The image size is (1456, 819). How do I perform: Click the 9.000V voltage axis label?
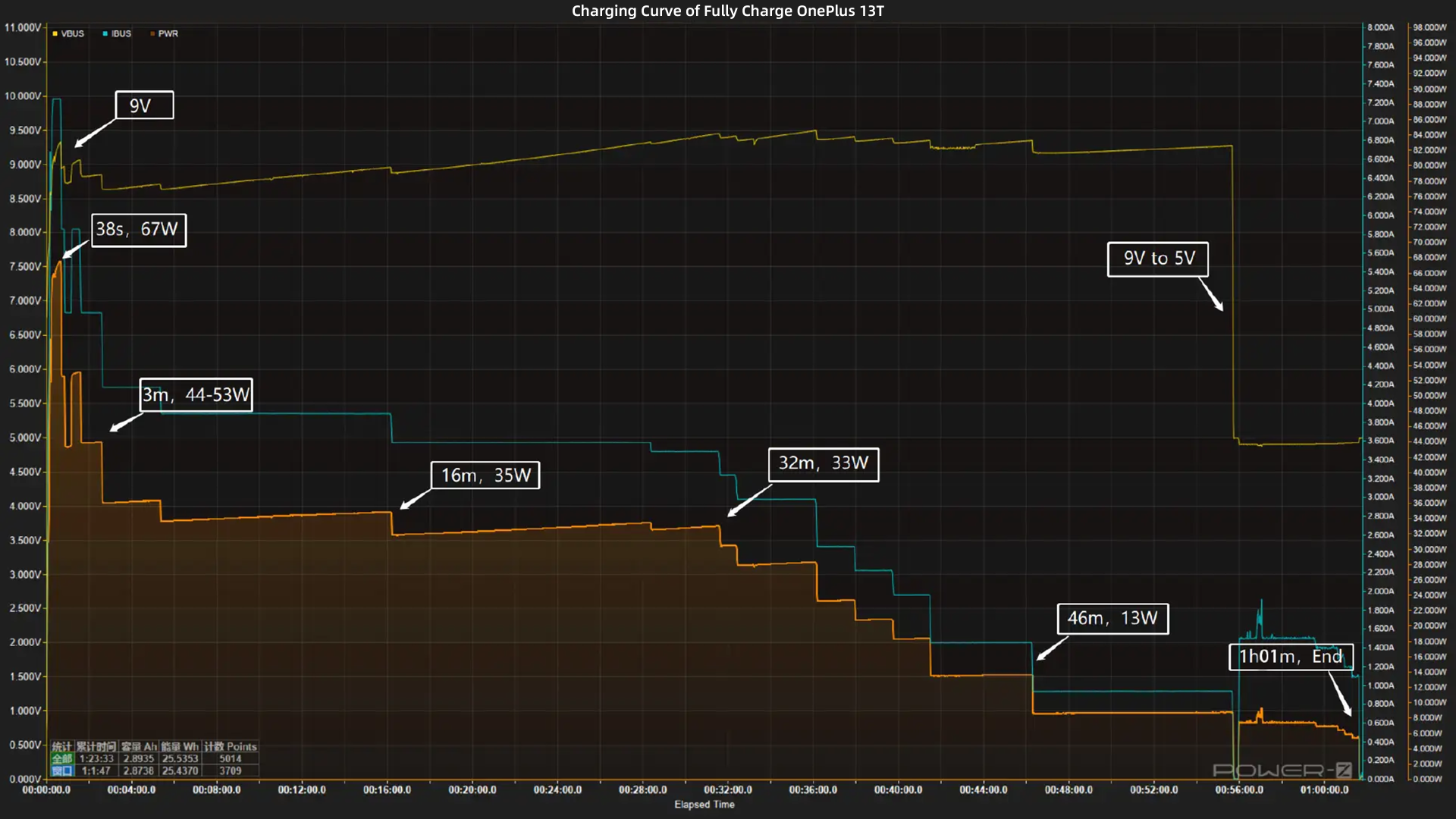coord(25,165)
